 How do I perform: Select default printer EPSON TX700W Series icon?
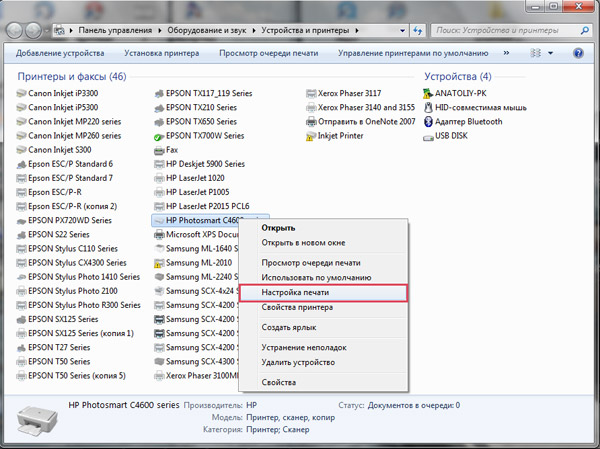click(159, 136)
